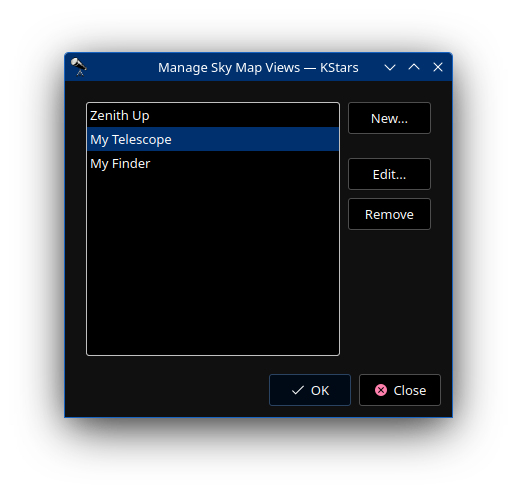Click the empty area of the views list

(x=213, y=265)
